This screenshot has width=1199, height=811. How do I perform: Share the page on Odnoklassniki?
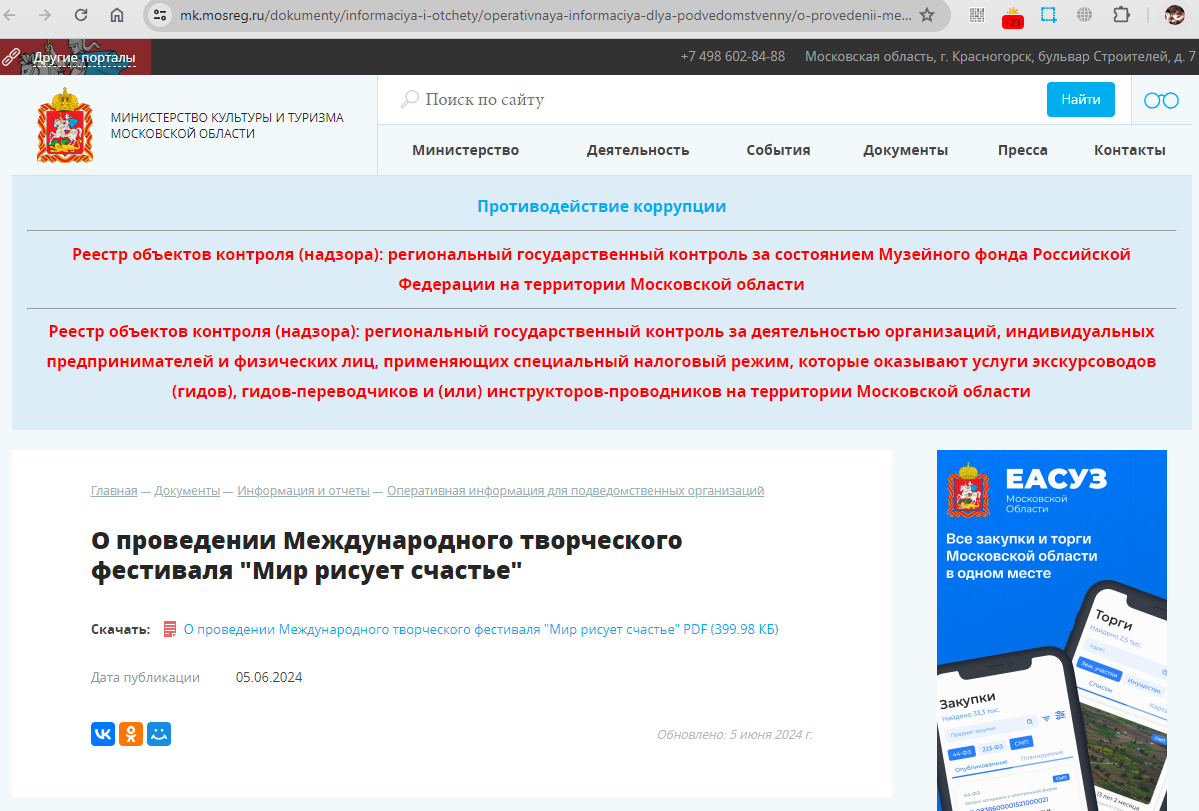point(131,734)
